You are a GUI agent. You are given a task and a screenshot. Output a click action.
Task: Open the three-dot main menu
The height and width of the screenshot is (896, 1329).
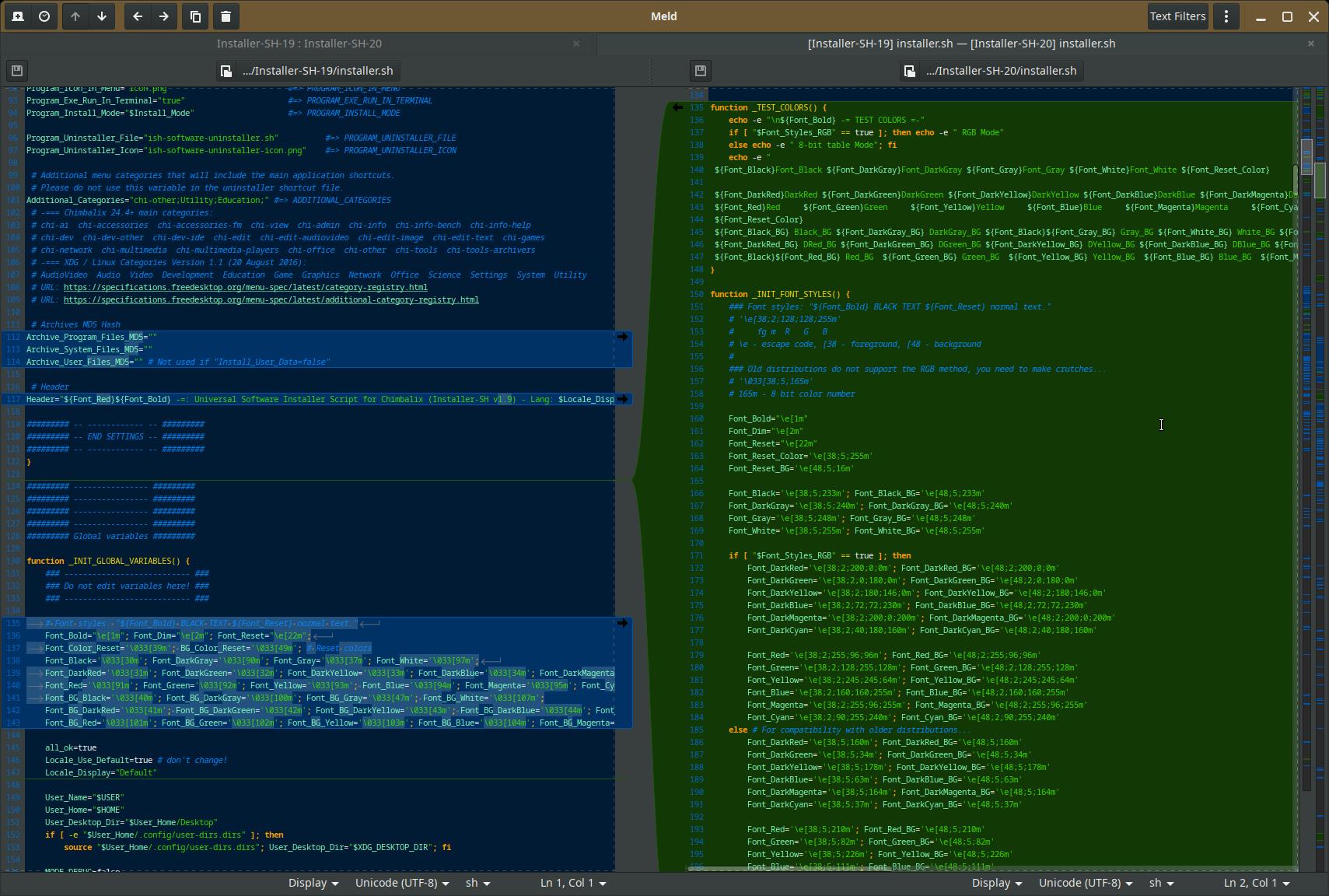(1226, 16)
